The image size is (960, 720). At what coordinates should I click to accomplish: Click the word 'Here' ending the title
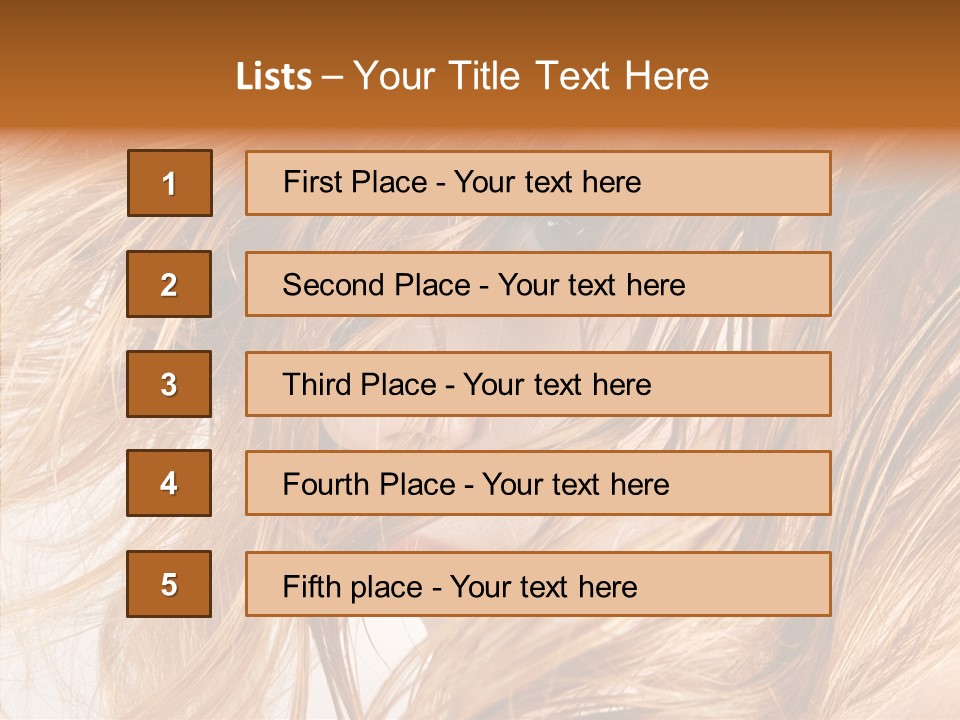pyautogui.click(x=666, y=77)
